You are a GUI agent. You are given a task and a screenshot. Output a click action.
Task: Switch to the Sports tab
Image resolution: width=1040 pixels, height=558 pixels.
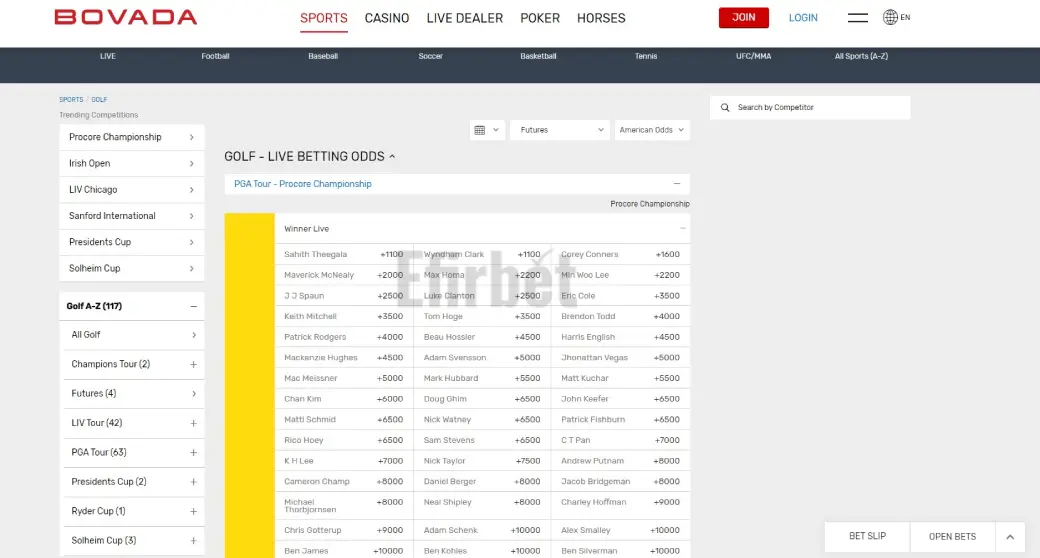[324, 19]
